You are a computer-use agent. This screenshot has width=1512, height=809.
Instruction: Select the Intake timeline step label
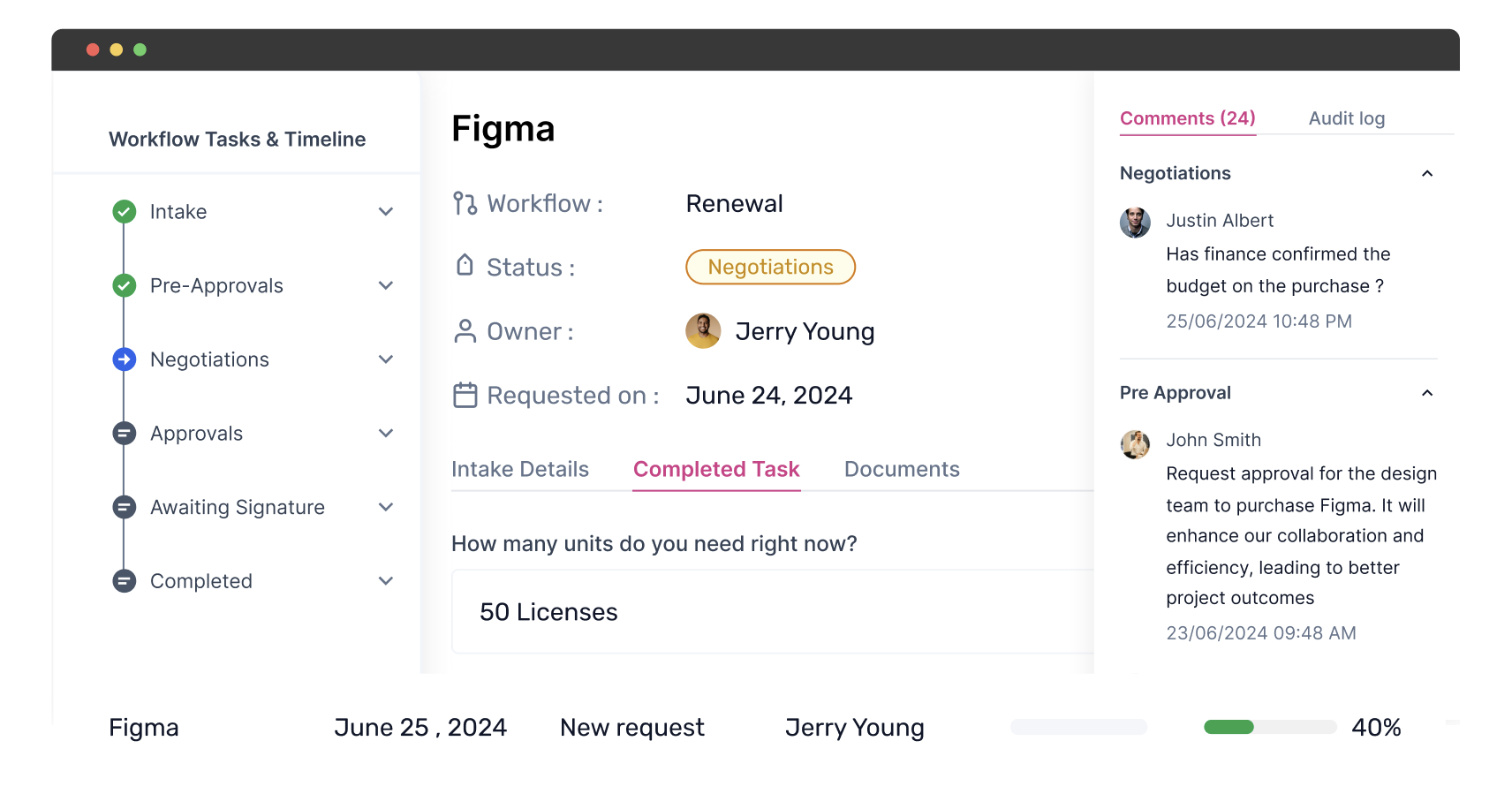[178, 212]
